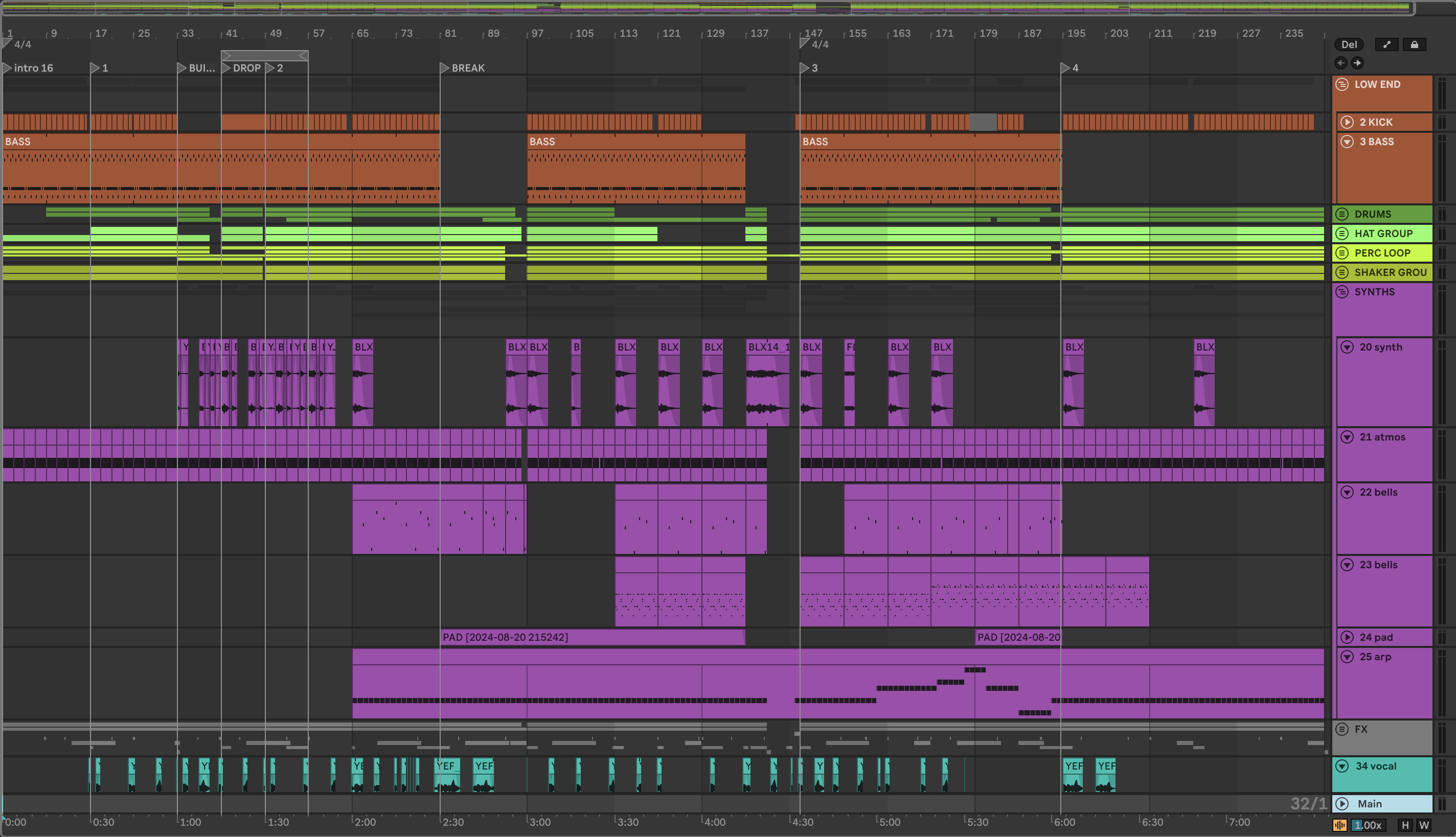Toggle automation mode button
Image resolution: width=1456 pixels, height=837 pixels.
[1386, 44]
